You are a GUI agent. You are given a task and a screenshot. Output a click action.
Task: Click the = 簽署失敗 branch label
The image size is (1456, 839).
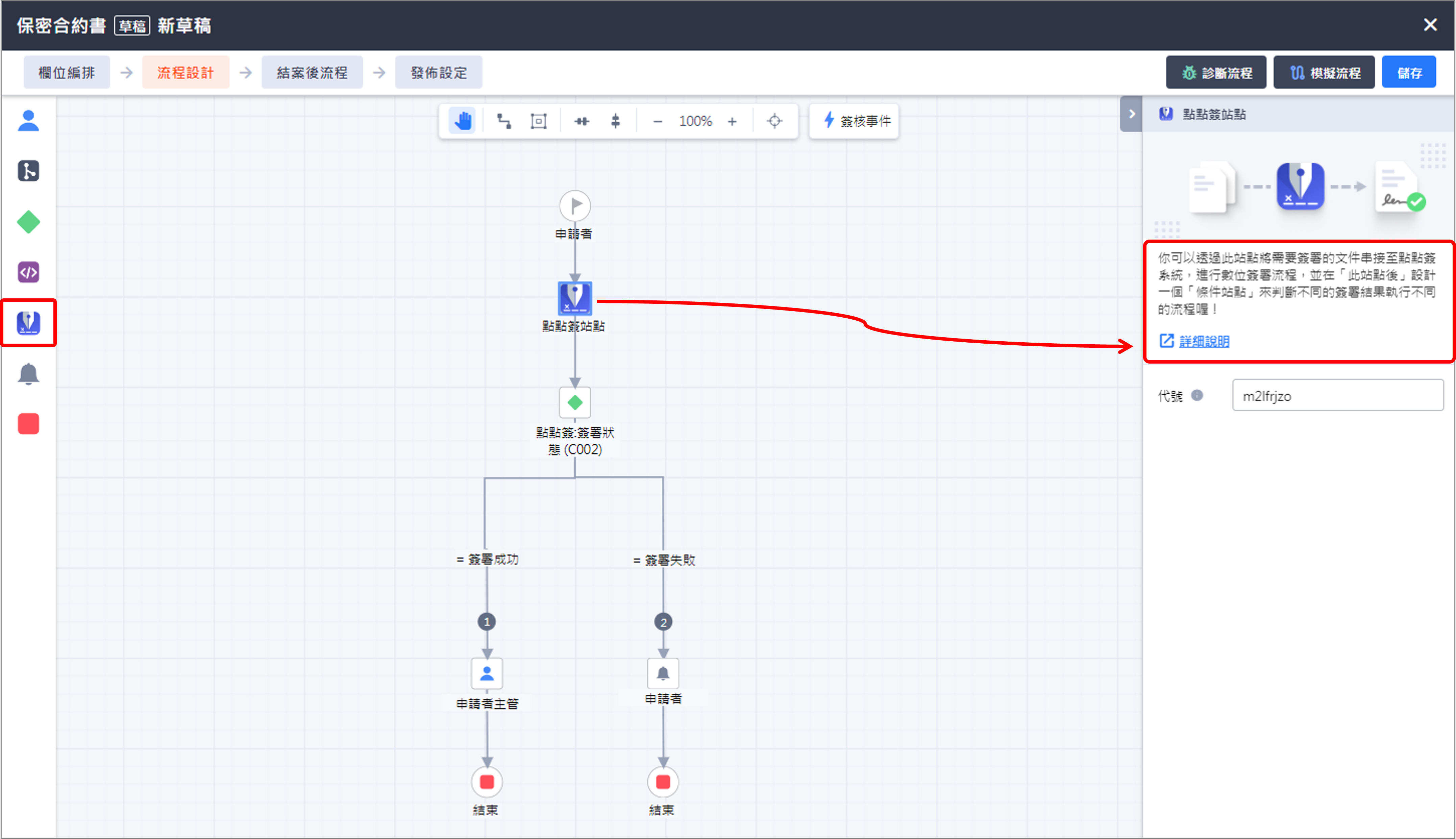tap(664, 560)
